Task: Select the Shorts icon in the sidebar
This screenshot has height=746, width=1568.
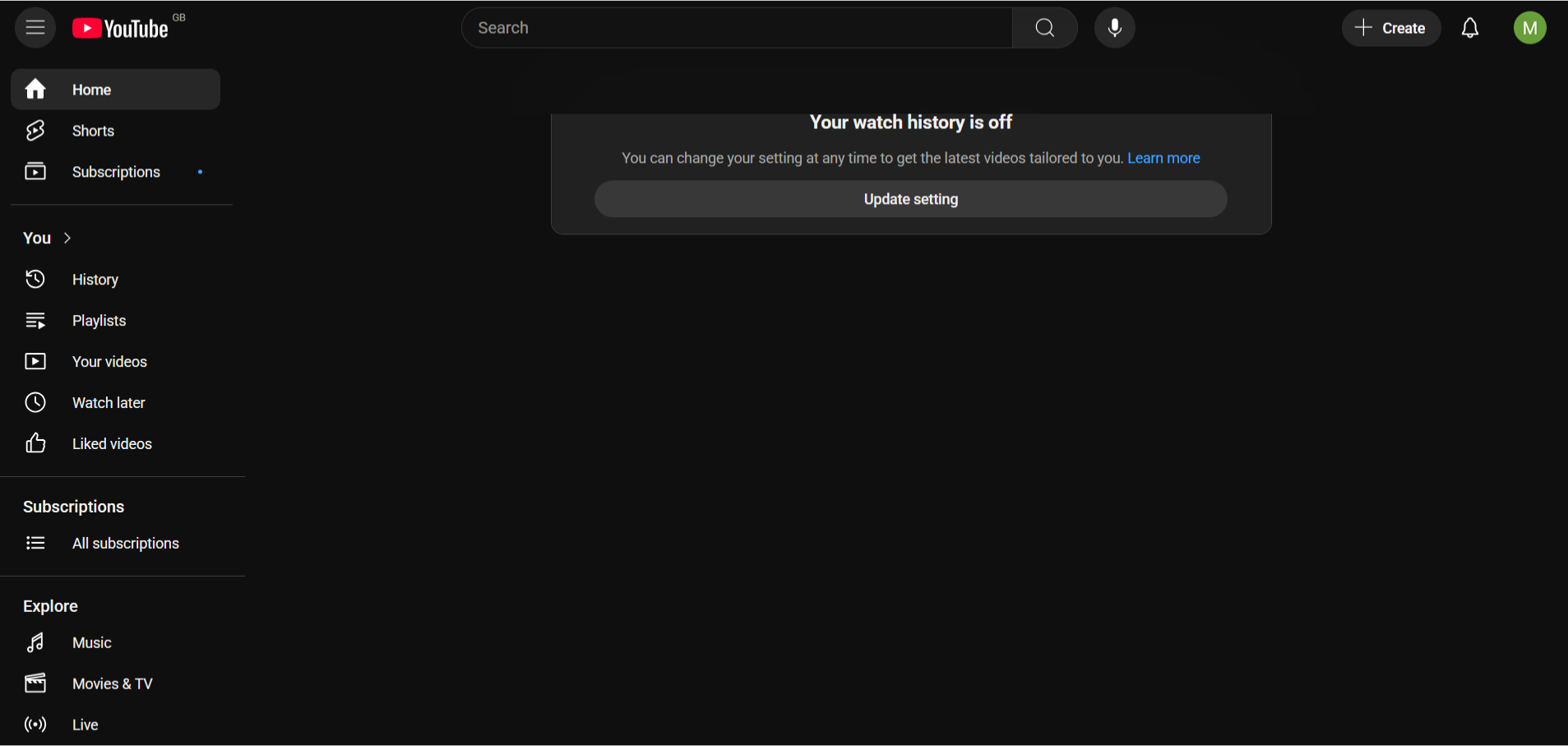Action: [35, 130]
